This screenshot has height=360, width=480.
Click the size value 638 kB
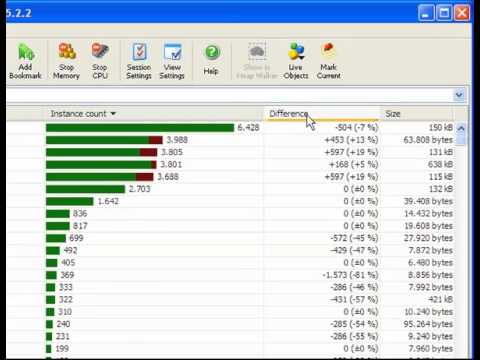440,165
